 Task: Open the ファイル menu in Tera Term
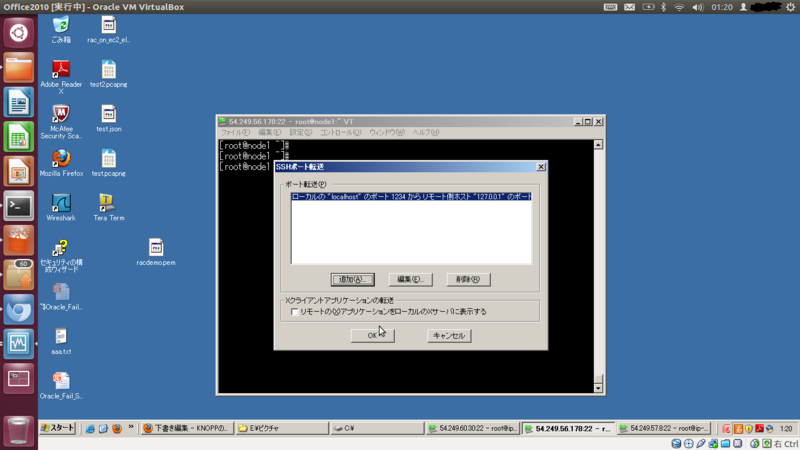[x=235, y=133]
